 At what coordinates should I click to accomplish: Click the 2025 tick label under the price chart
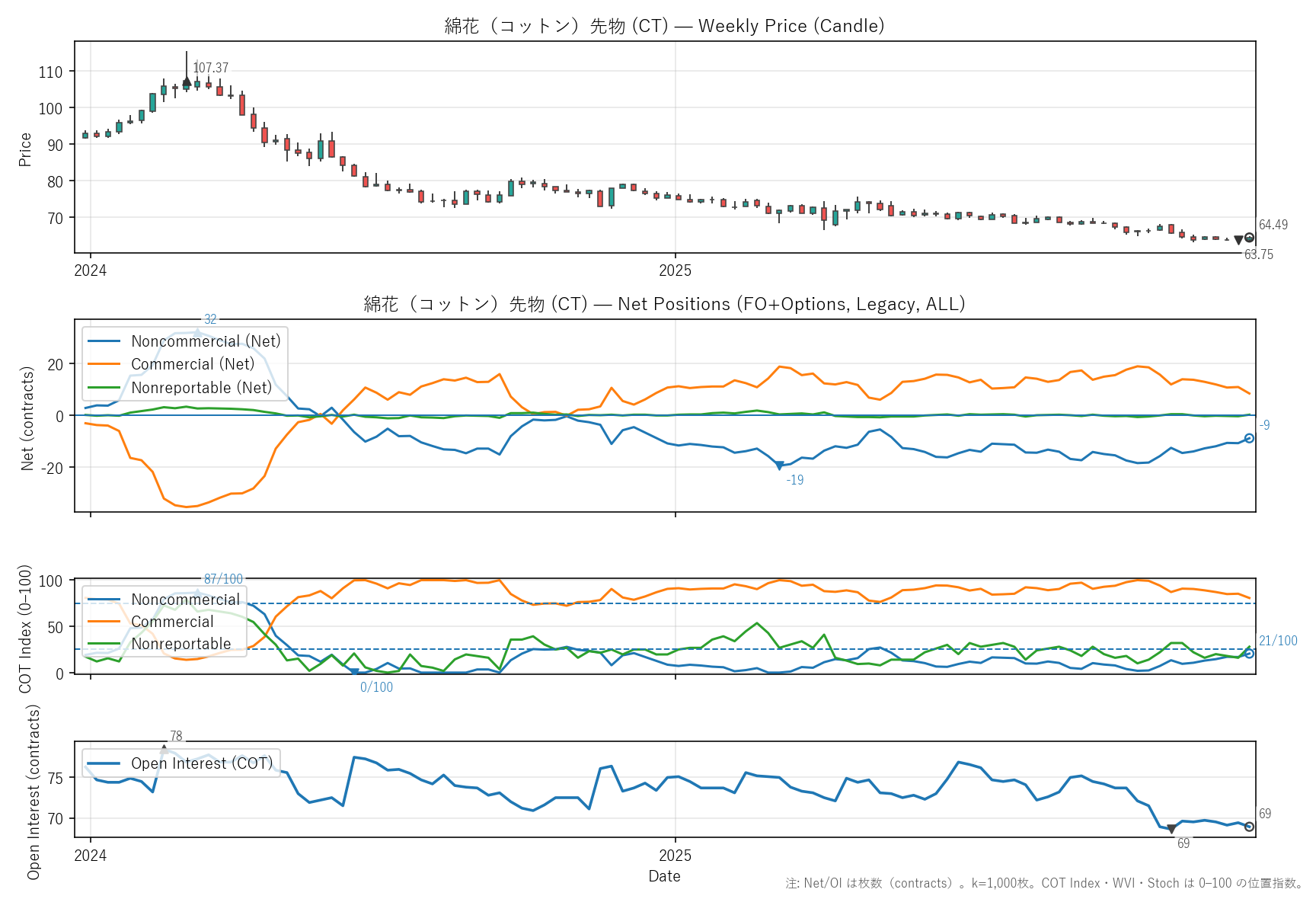pyautogui.click(x=675, y=270)
